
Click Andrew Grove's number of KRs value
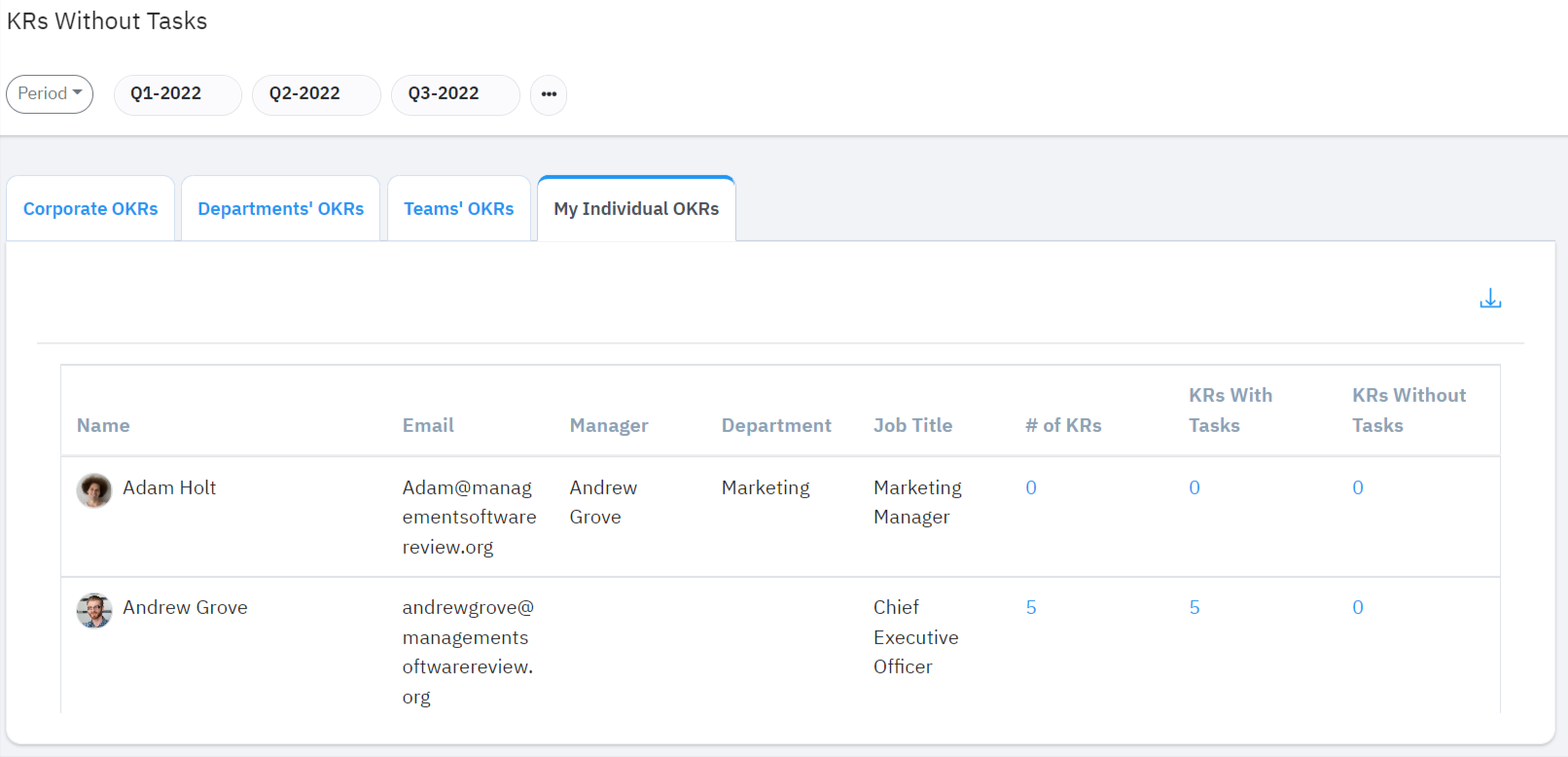point(1031,608)
